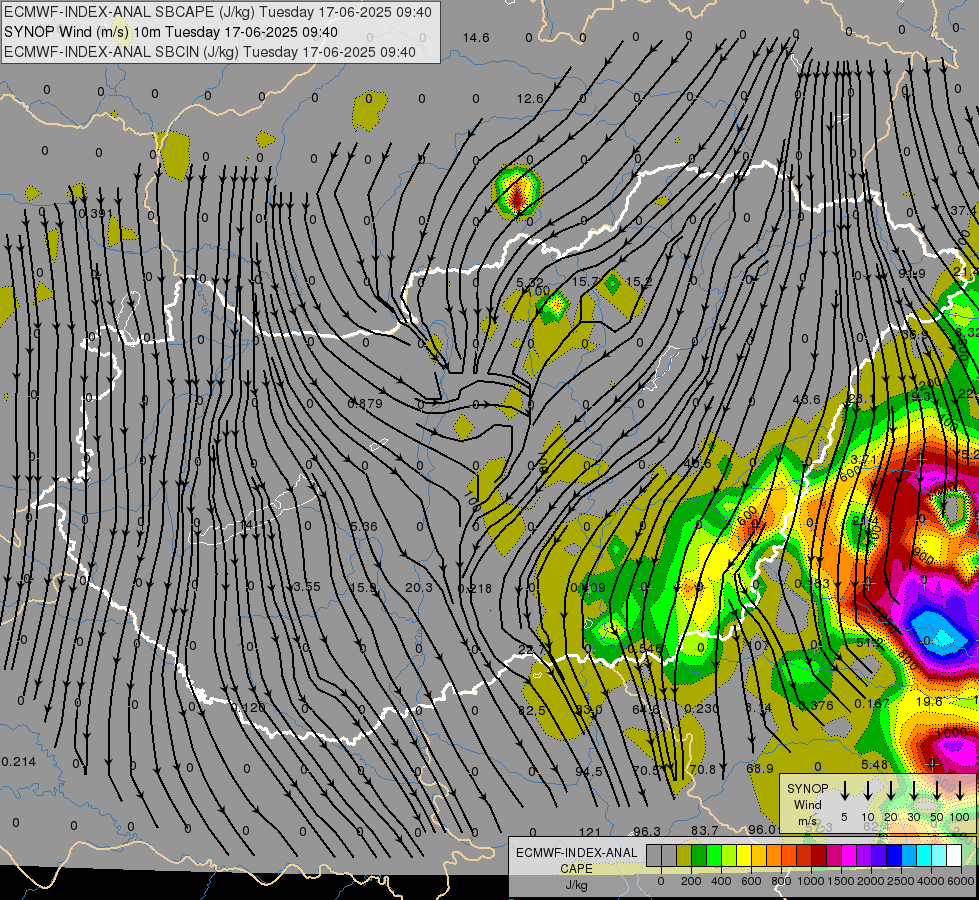Pick the dark green CAPE legend swatch

[699, 856]
